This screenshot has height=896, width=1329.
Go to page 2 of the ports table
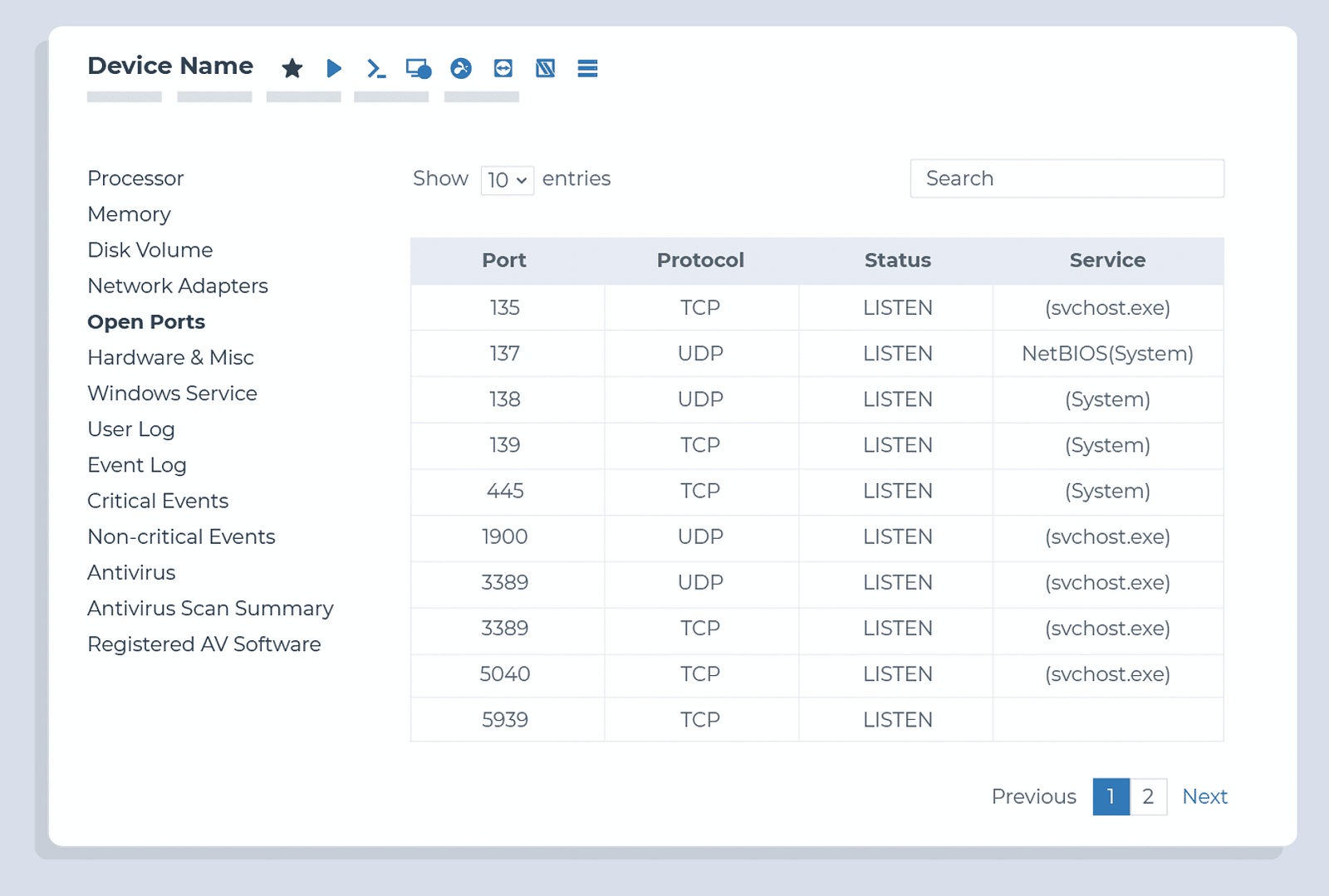(x=1148, y=796)
